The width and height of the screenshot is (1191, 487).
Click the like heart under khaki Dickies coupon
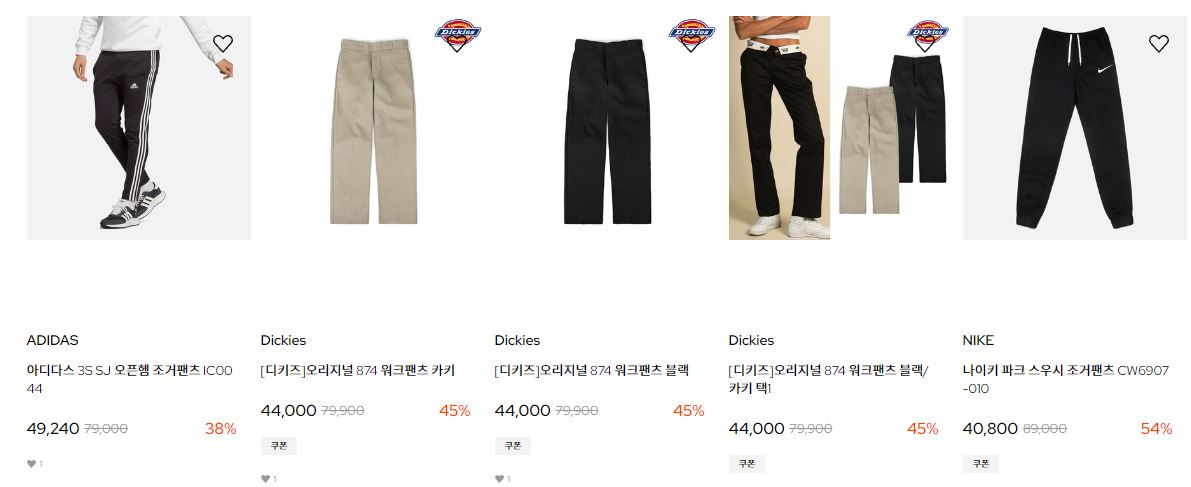265,479
